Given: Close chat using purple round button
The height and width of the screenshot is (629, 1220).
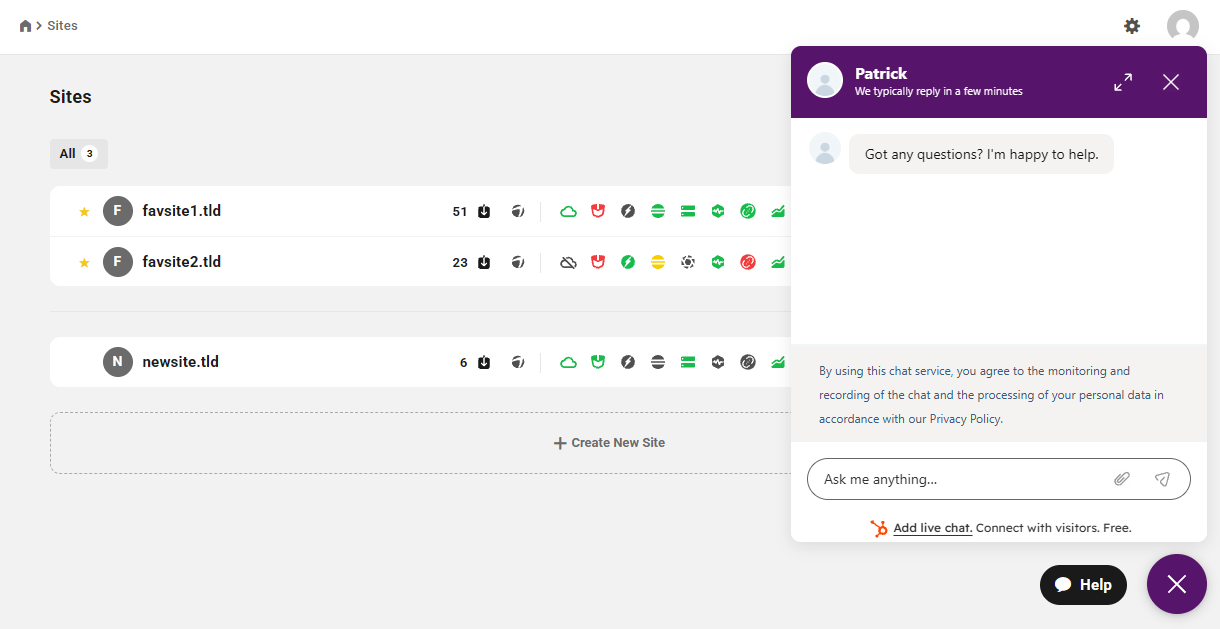Looking at the screenshot, I should [1177, 584].
